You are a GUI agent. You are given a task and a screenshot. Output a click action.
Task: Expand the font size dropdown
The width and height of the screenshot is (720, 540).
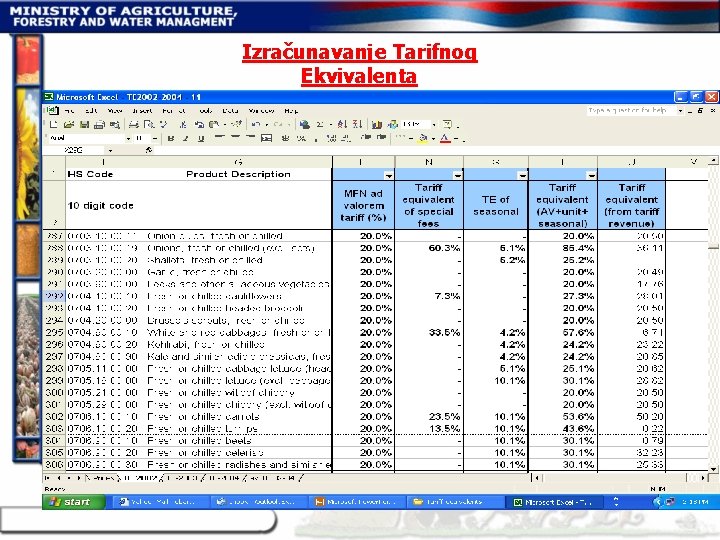[x=155, y=138]
